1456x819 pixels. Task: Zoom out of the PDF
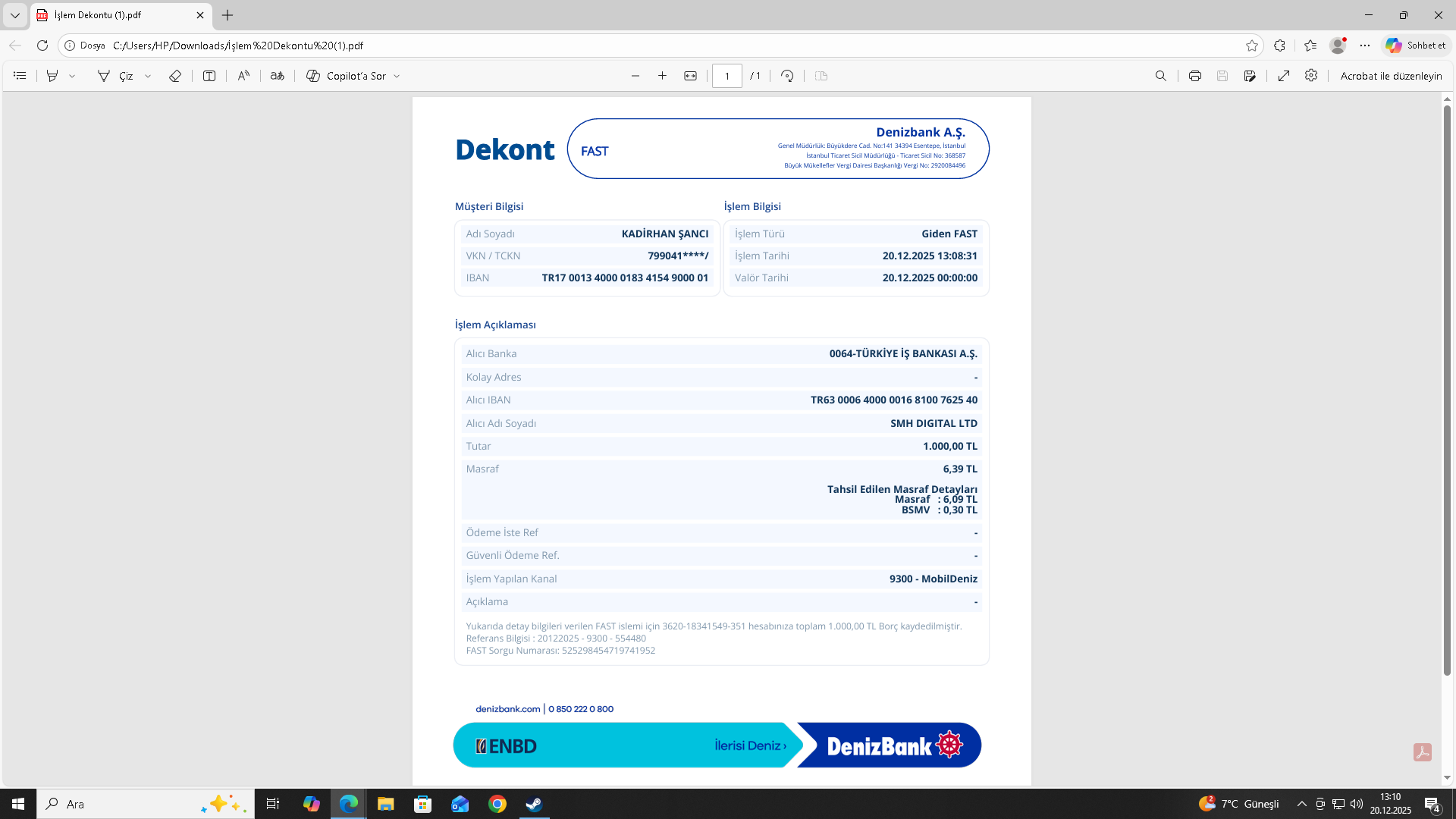coord(635,76)
